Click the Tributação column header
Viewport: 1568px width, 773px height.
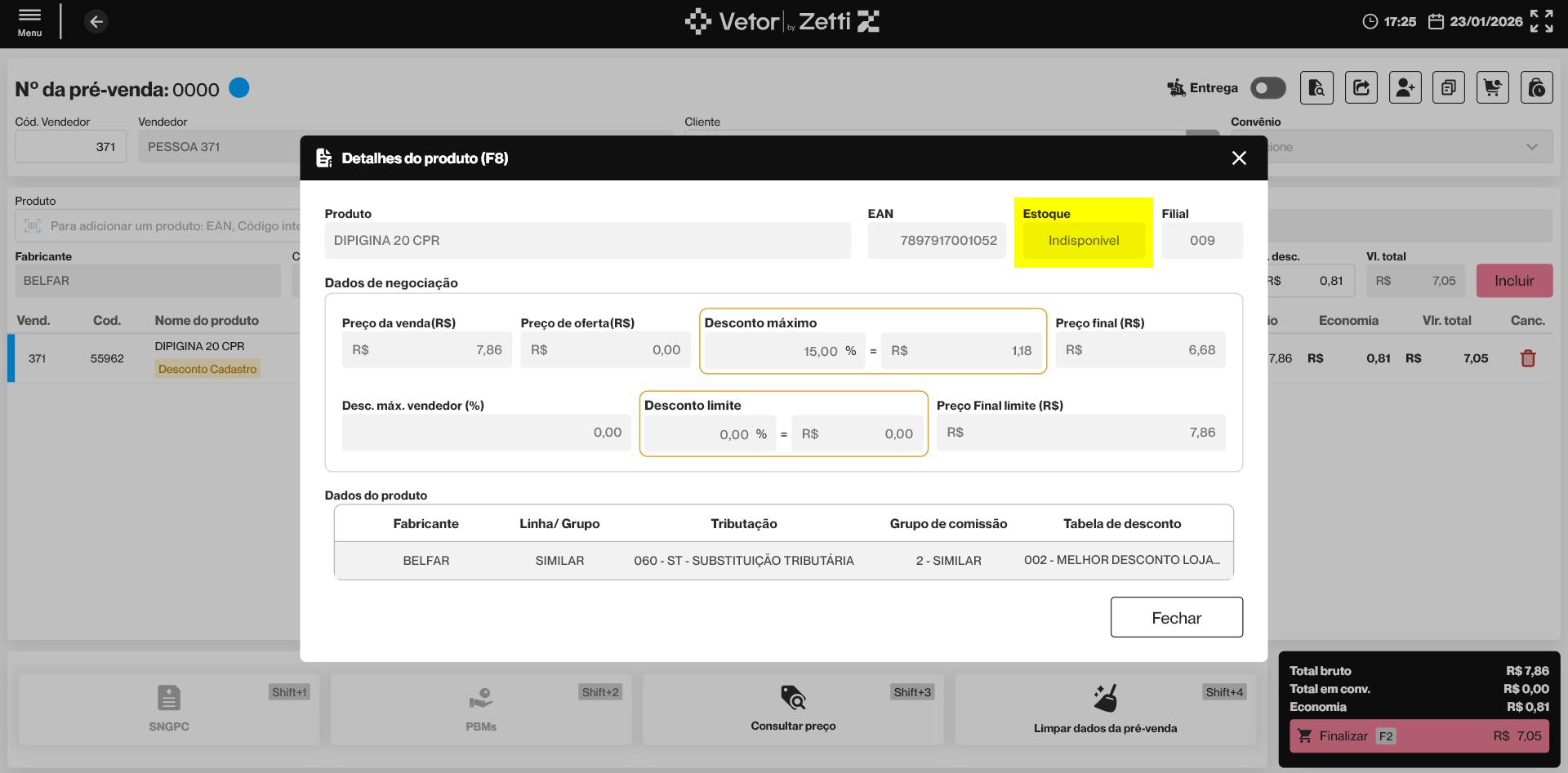744,524
